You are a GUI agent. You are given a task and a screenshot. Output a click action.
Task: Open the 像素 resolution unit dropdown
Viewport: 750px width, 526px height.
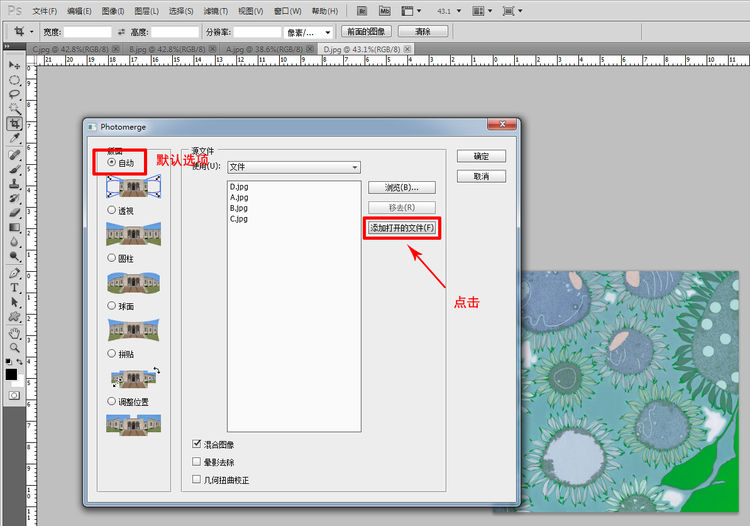coord(308,32)
